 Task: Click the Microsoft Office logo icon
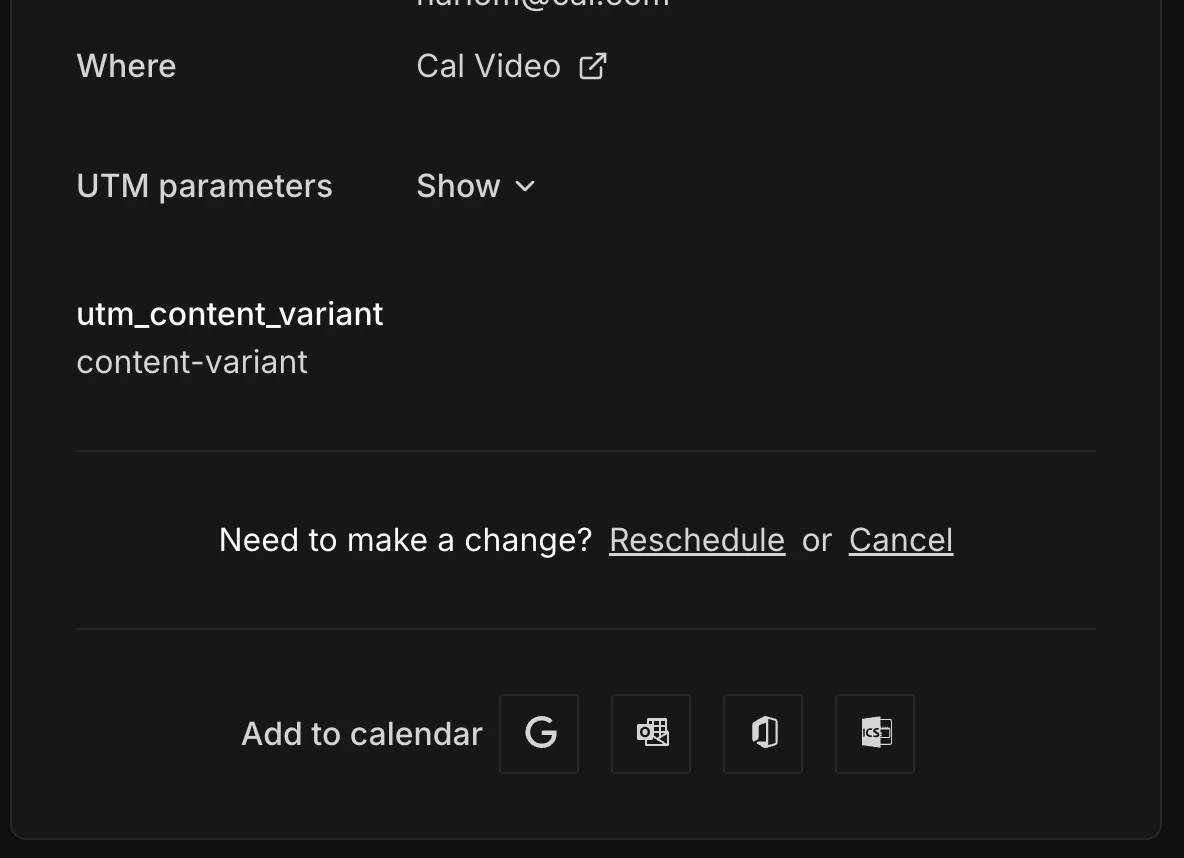(763, 733)
